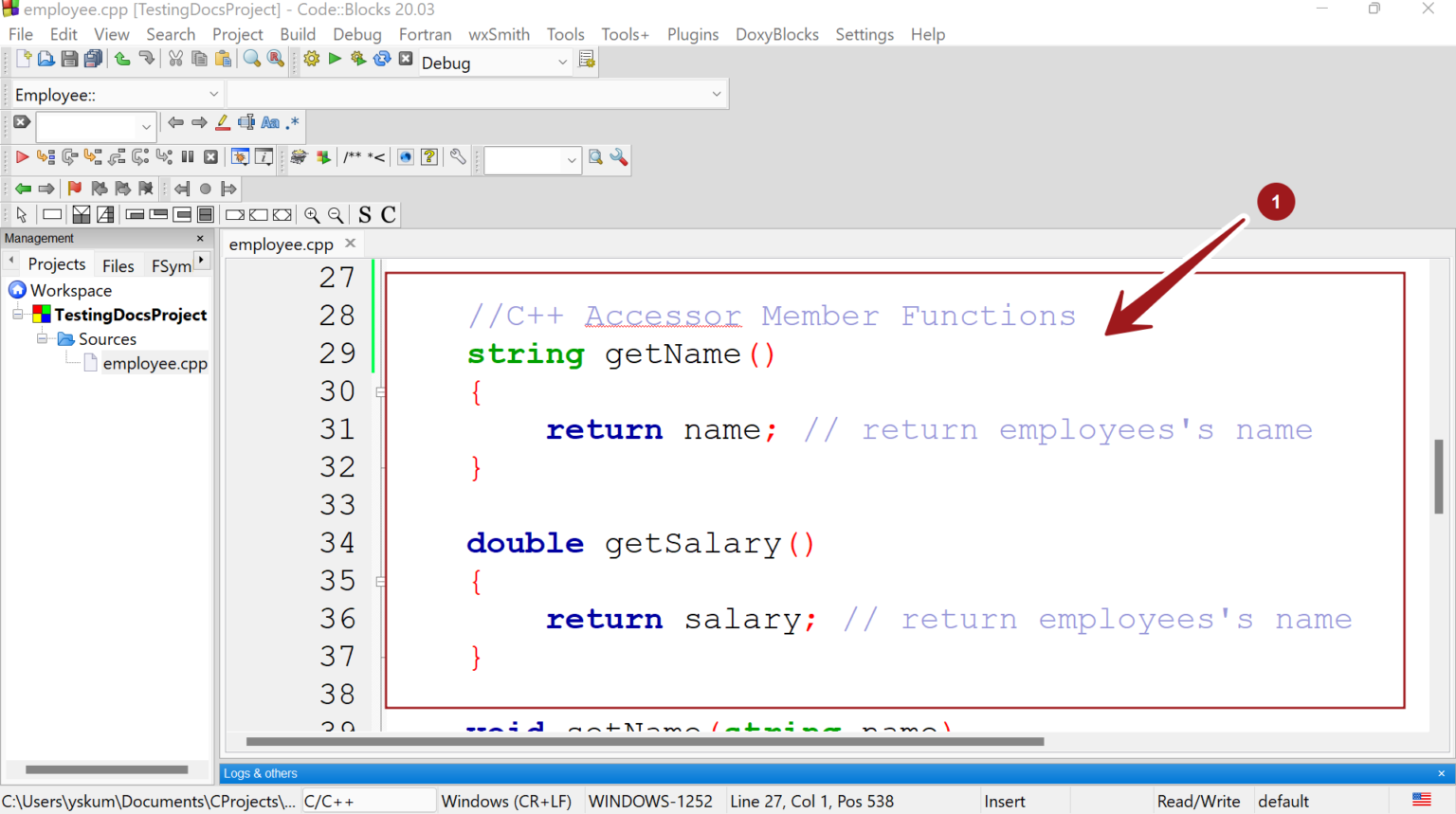
Task: Toggle a bookmark with the red flag icon
Action: click(x=75, y=188)
